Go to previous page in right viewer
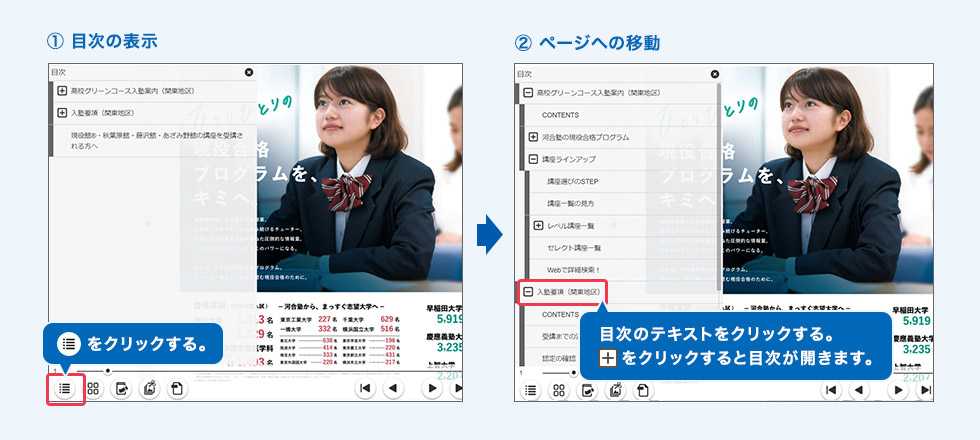The height and width of the screenshot is (440, 980). coord(861,390)
